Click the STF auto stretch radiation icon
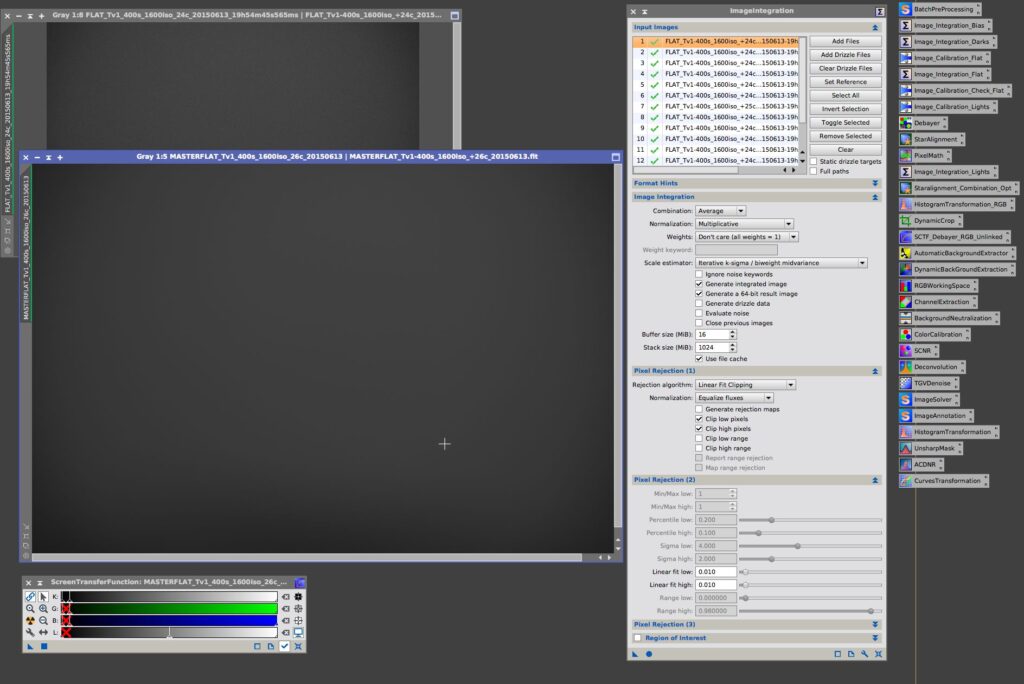 coord(30,621)
